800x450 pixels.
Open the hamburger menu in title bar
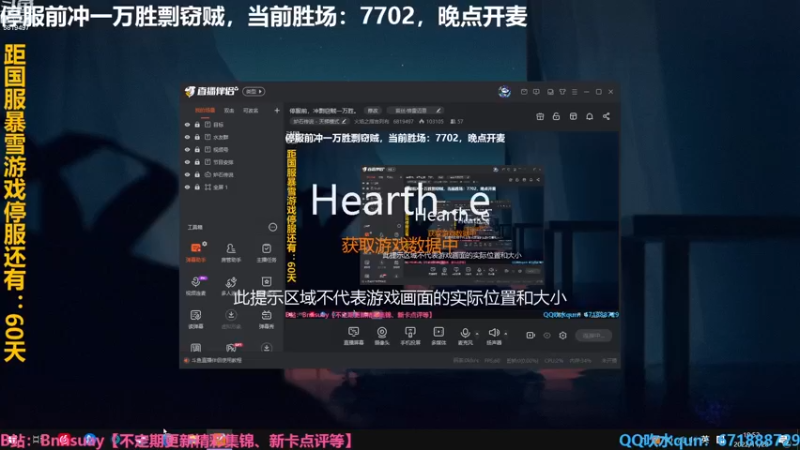tap(574, 92)
